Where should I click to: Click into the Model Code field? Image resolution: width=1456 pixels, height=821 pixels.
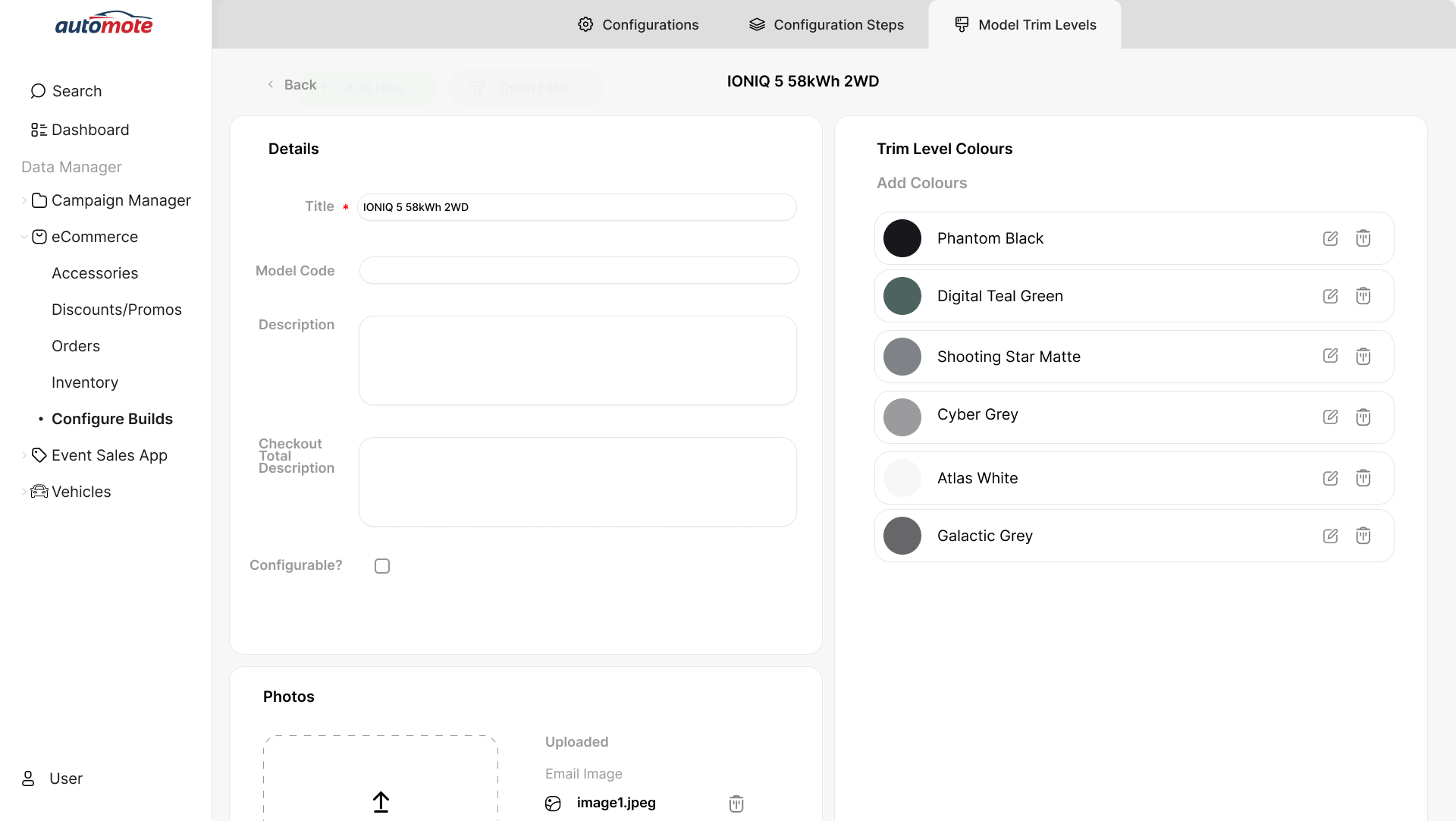point(579,270)
